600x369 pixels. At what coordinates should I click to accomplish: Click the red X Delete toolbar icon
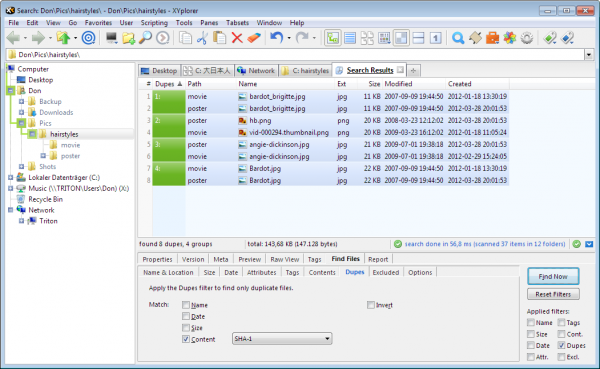coord(237,38)
